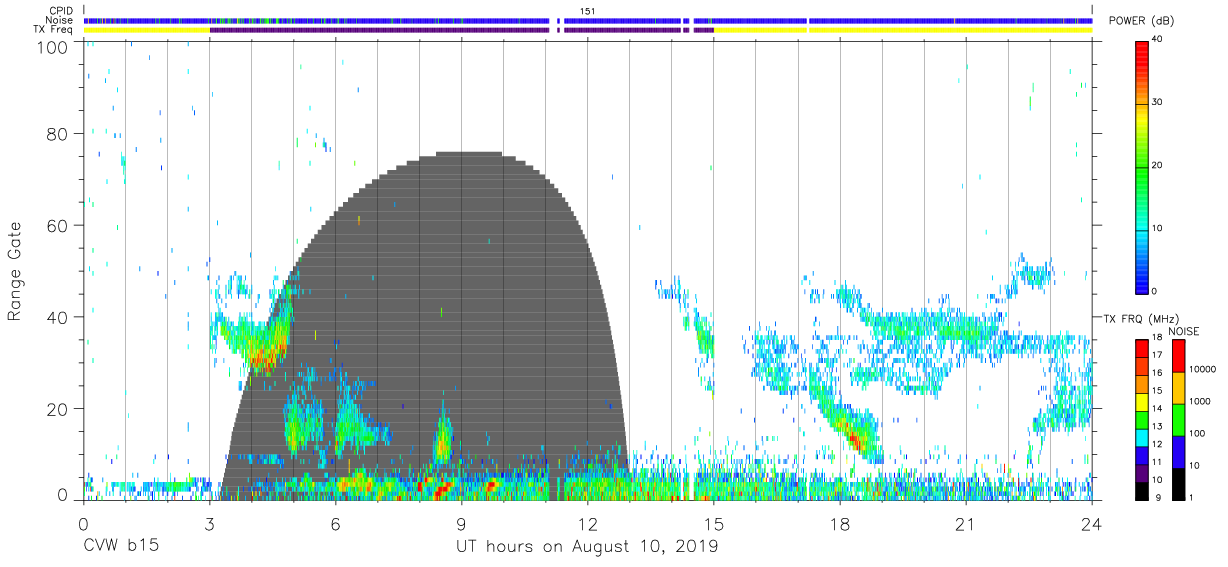Click the CPID value 151
Screen dimensions: 1228x567
tap(587, 11)
